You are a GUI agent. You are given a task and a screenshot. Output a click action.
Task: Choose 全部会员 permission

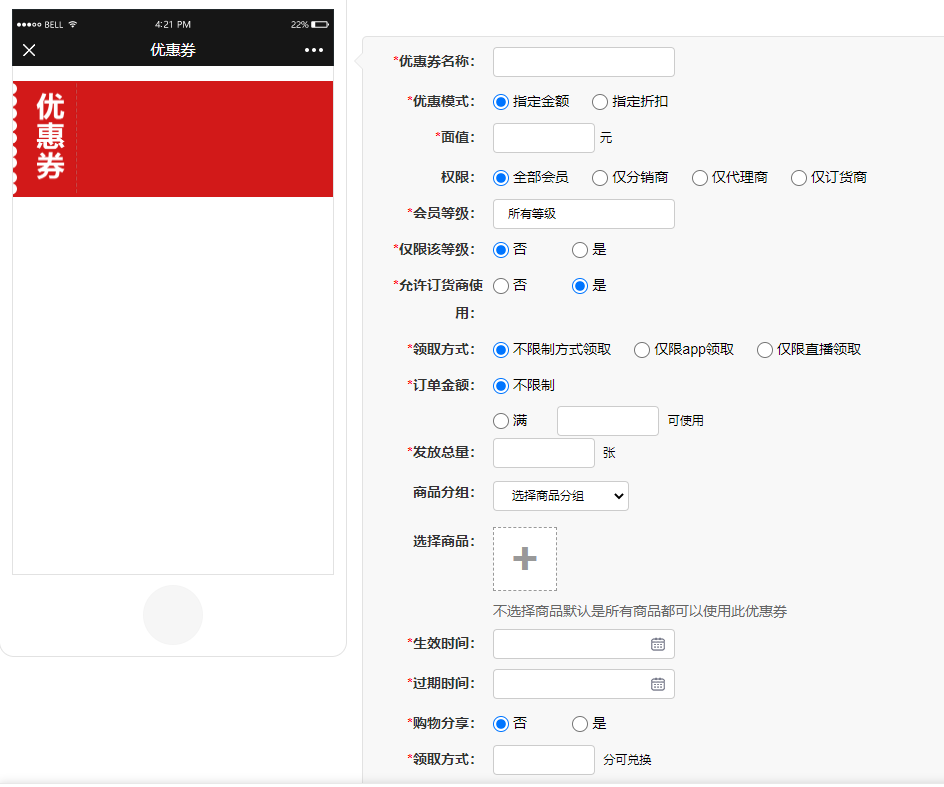tap(500, 178)
